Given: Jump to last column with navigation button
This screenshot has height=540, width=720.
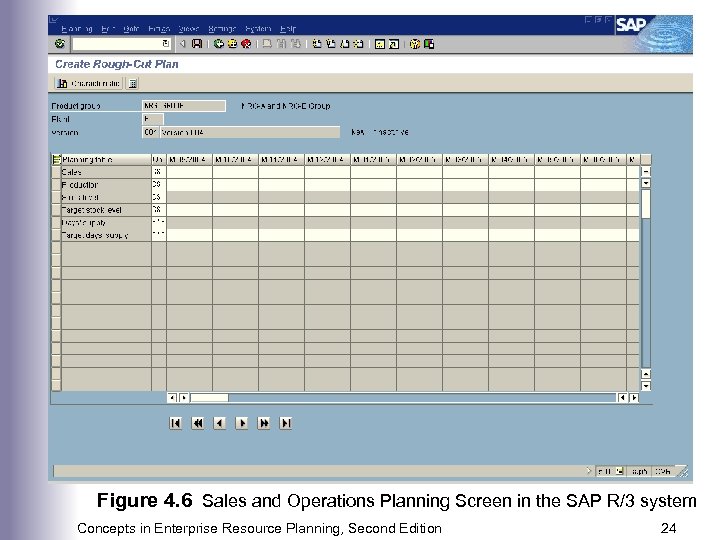Looking at the screenshot, I should pos(286,423).
